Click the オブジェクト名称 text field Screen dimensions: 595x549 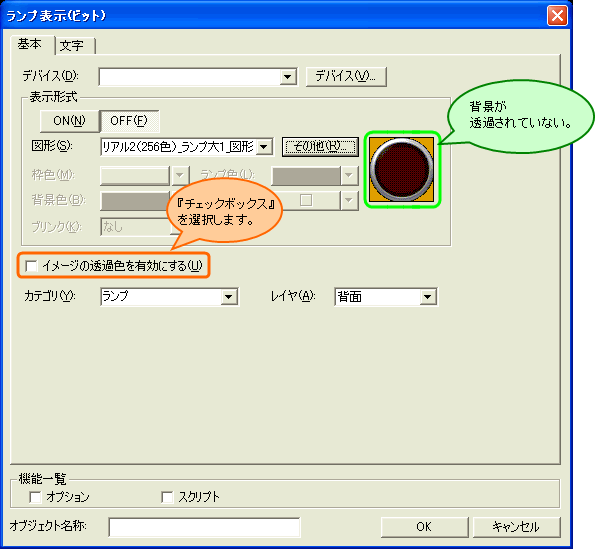(204, 527)
